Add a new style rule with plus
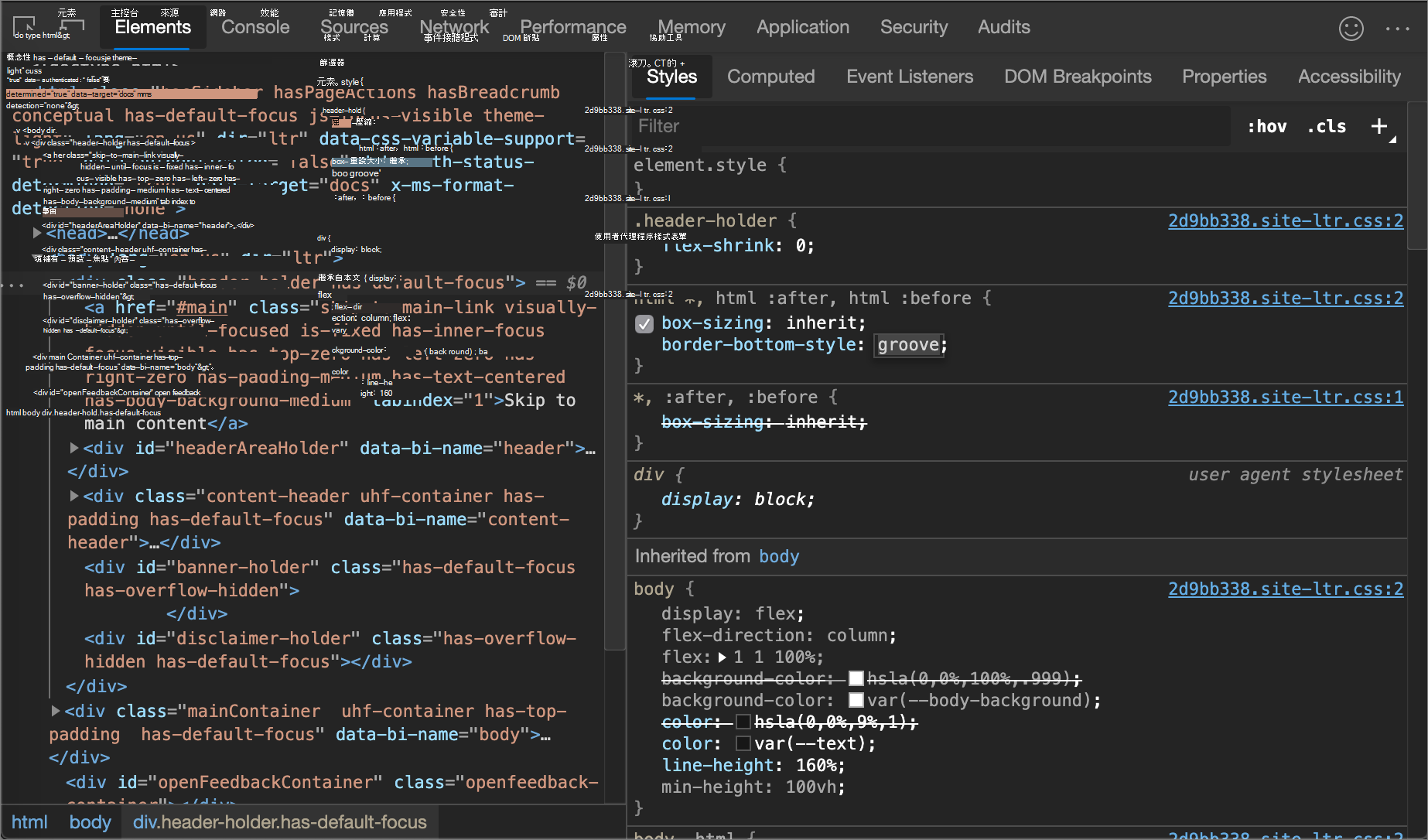 pyautogui.click(x=1379, y=126)
